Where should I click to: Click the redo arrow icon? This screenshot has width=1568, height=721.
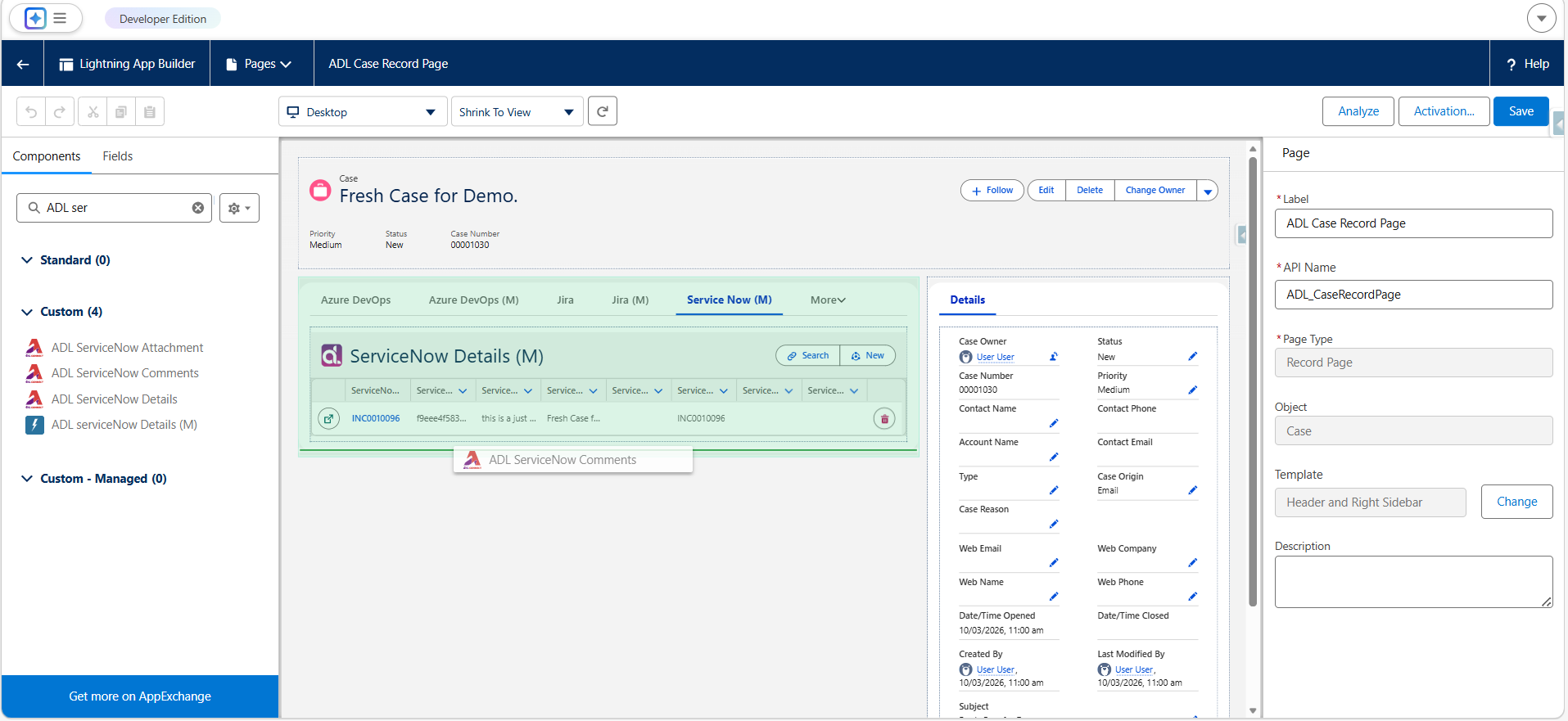(x=60, y=112)
